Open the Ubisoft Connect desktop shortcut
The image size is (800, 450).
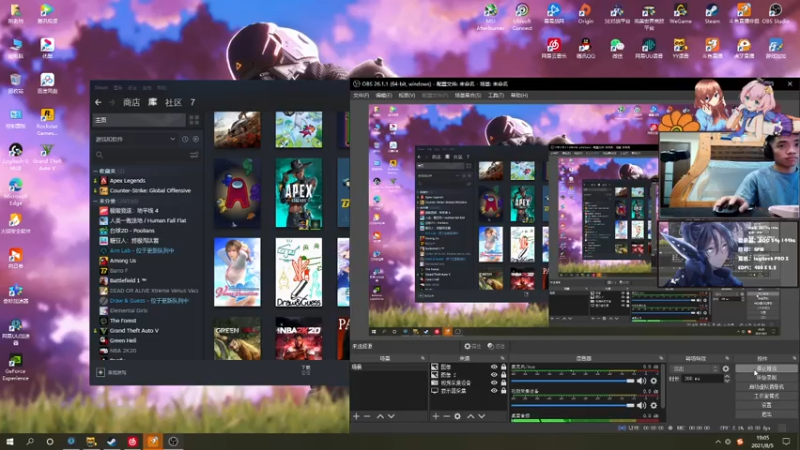(522, 17)
